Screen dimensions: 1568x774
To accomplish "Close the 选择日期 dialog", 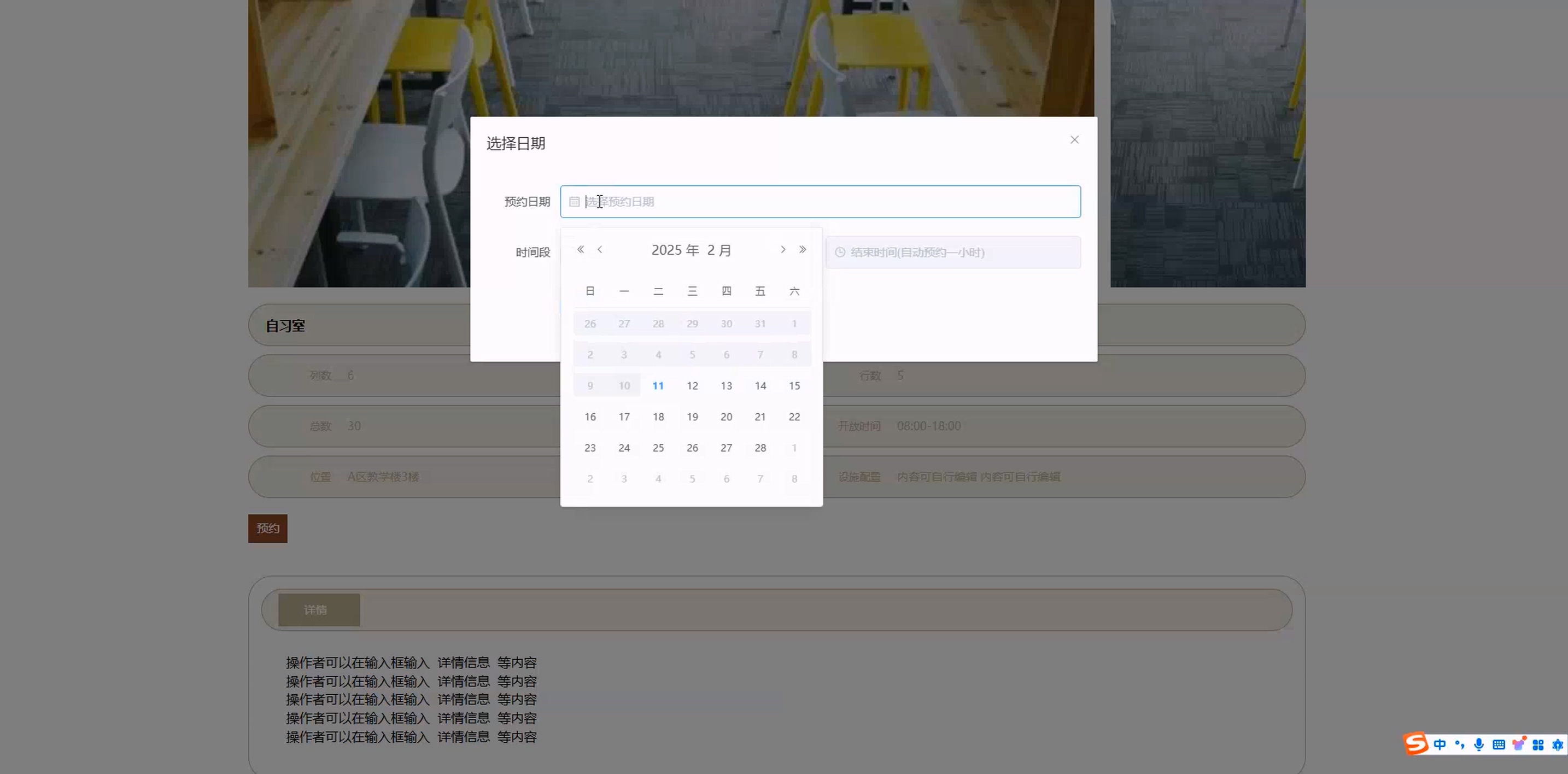I will pos(1074,140).
